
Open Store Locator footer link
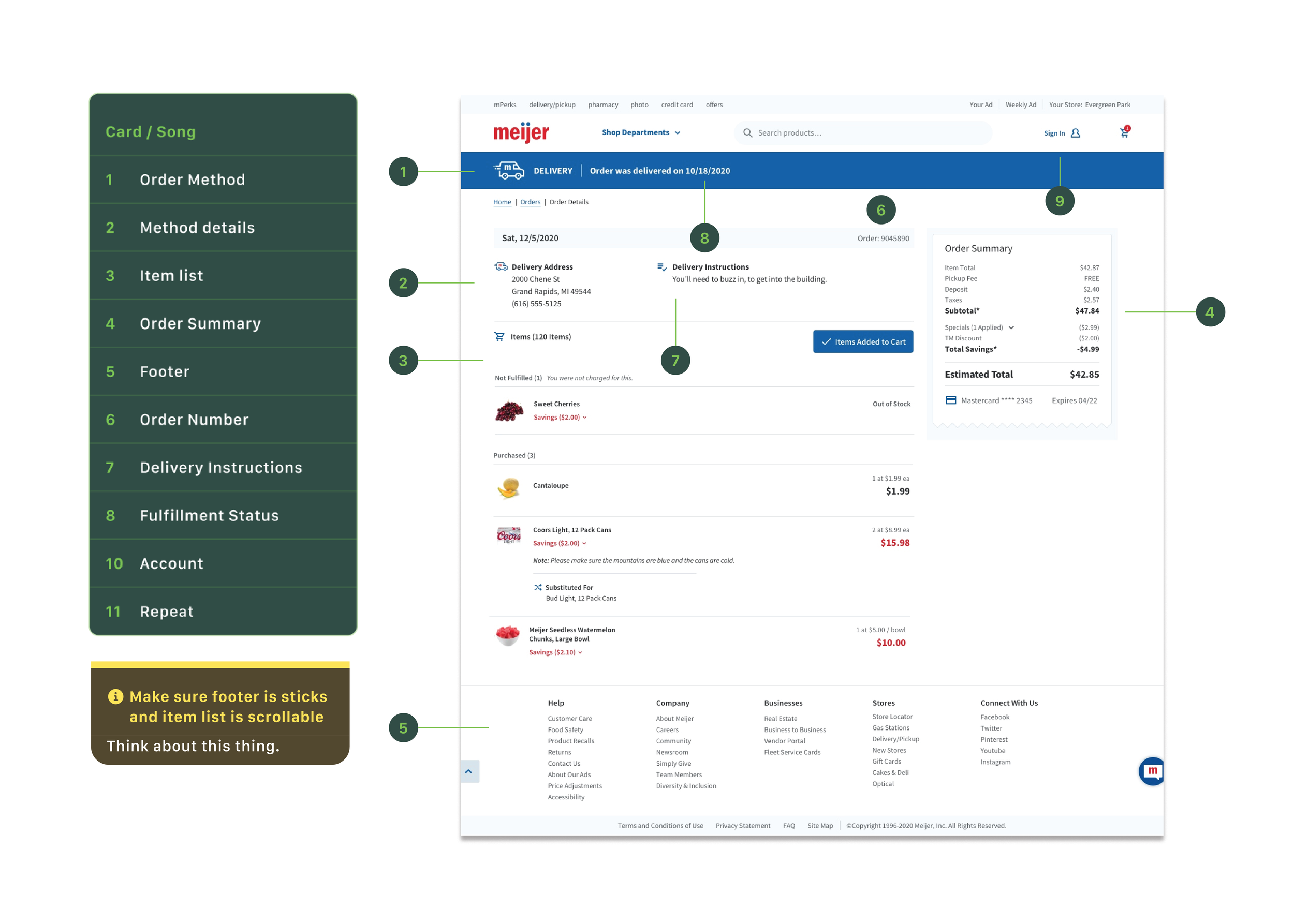pyautogui.click(x=892, y=717)
